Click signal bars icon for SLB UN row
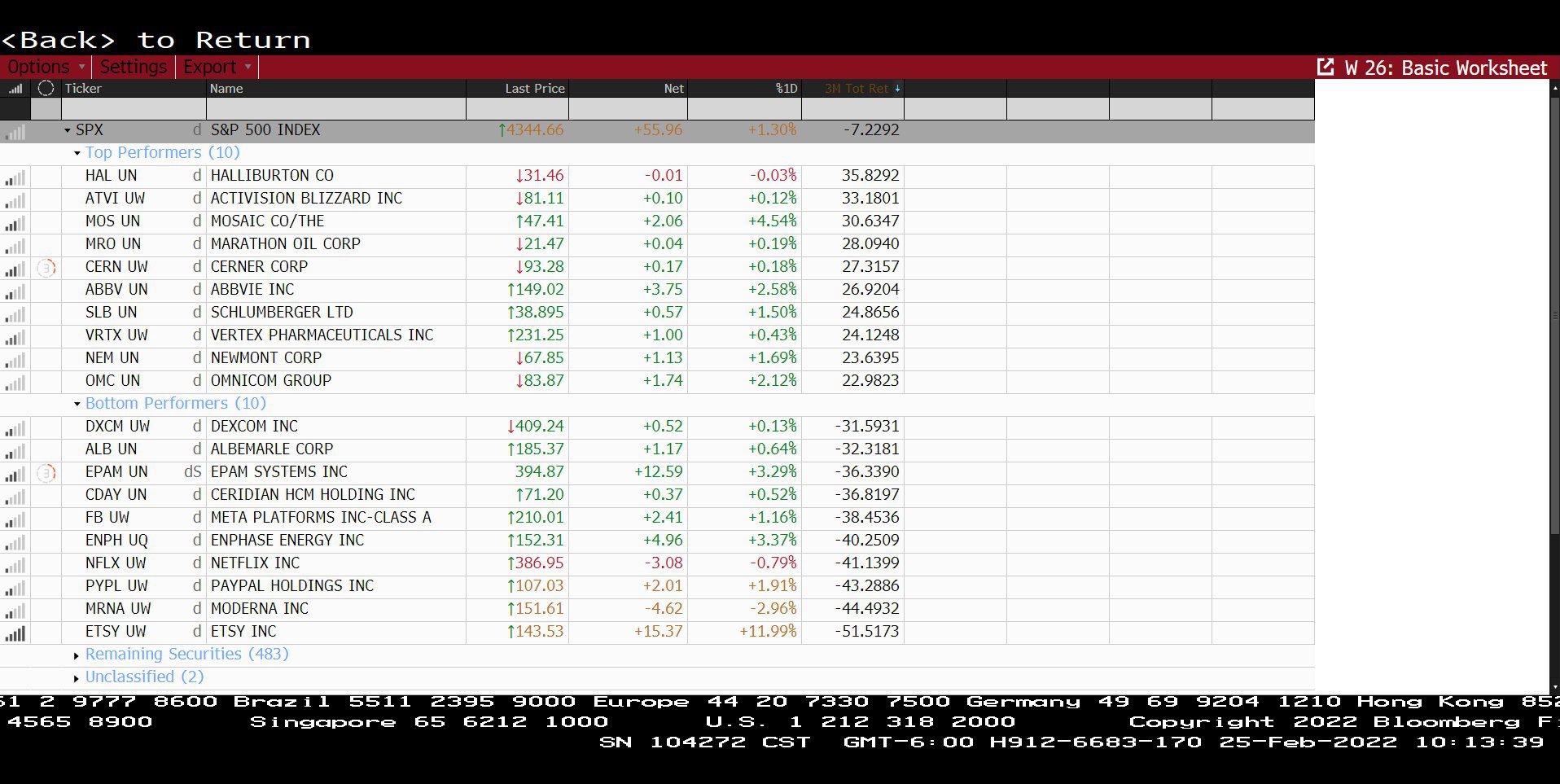 pos(15,313)
